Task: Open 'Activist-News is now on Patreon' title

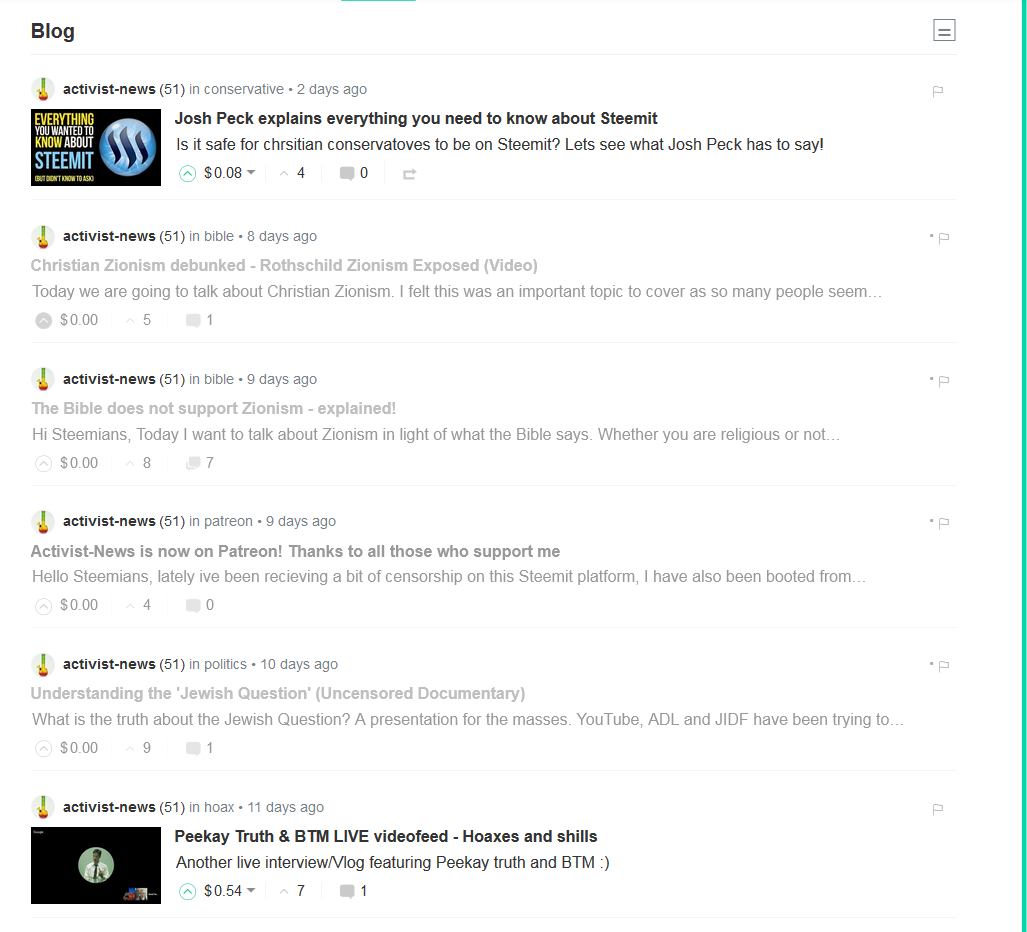Action: 295,551
